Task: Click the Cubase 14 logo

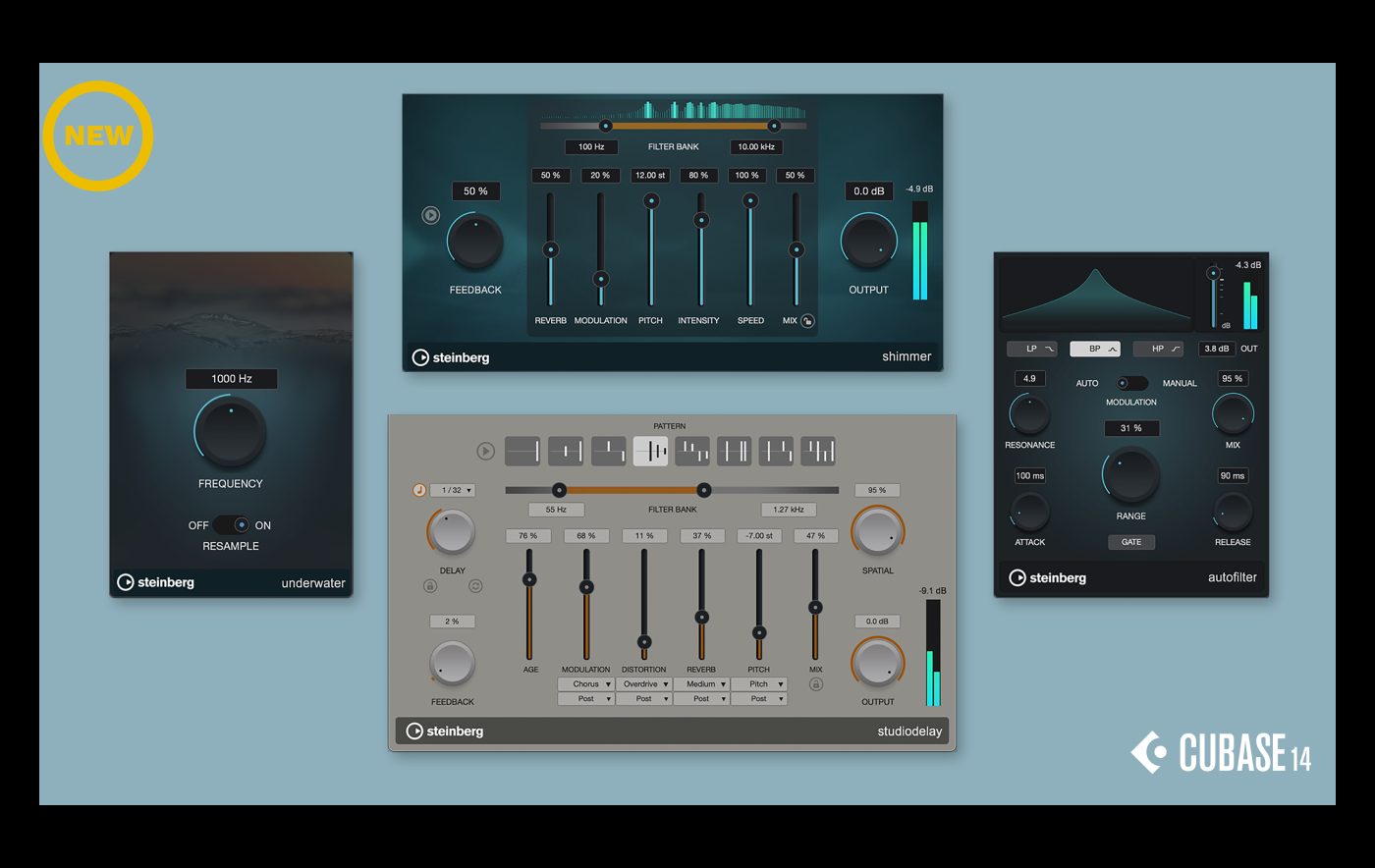Action: pyautogui.click(x=1221, y=753)
